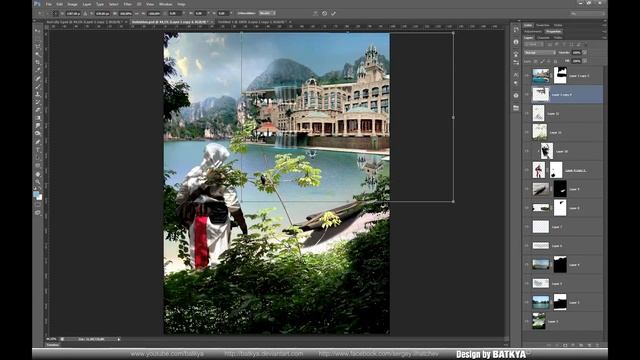Switch to the Paths tab
Image resolution: width=640 pixels, height=360 pixels.
pos(558,38)
